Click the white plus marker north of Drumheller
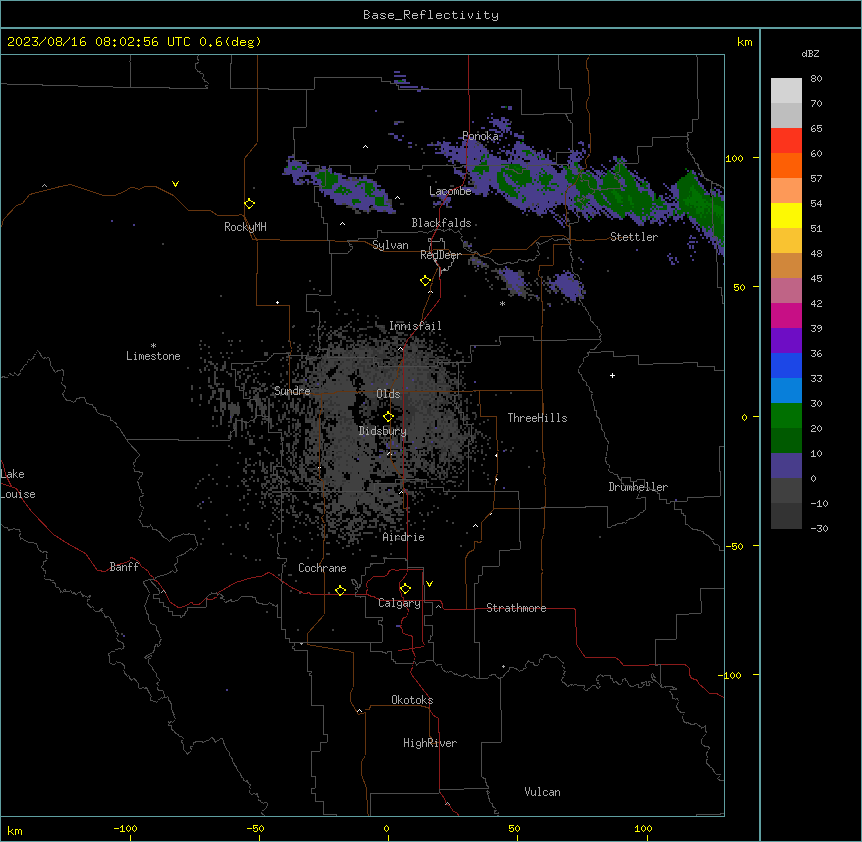862x842 pixels. tap(612, 375)
